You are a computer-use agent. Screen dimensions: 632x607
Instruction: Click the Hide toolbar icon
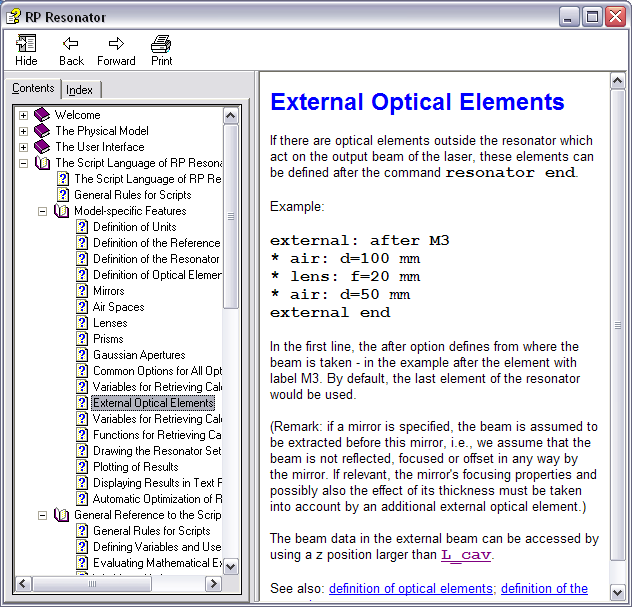coord(26,43)
